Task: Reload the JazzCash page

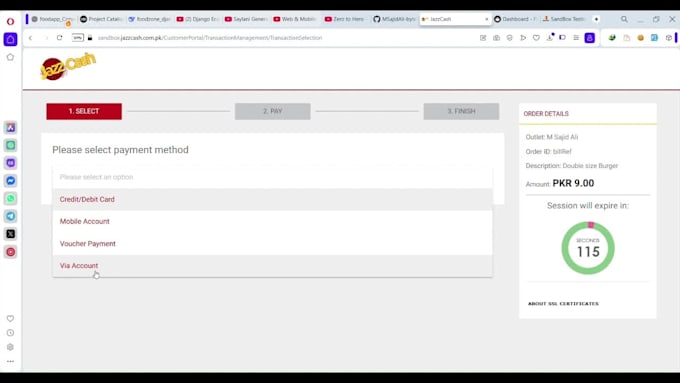Action: (59, 38)
